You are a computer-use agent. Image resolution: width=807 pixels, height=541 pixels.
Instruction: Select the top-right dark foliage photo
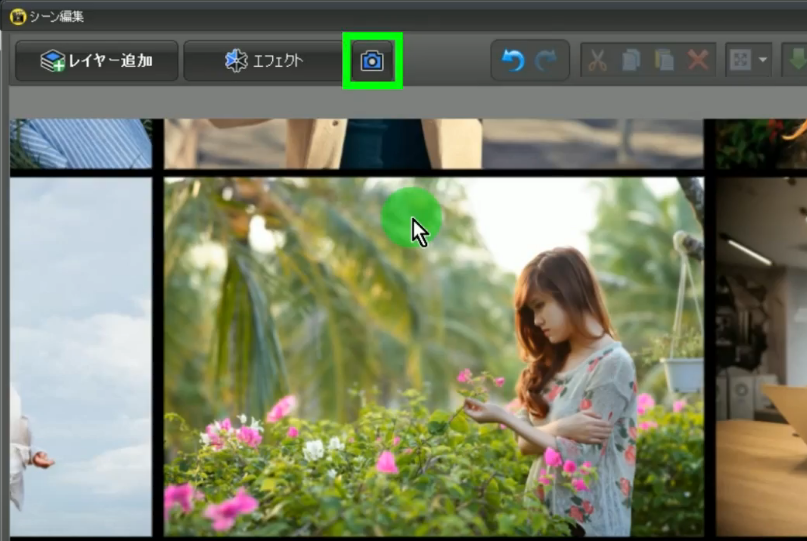[x=761, y=143]
